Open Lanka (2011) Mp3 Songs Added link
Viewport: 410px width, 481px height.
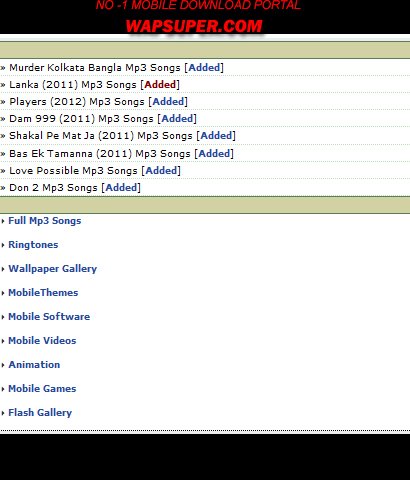coord(160,85)
